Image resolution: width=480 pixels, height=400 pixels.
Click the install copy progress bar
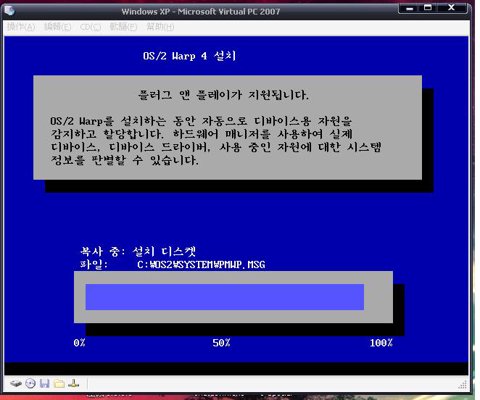tap(233, 297)
